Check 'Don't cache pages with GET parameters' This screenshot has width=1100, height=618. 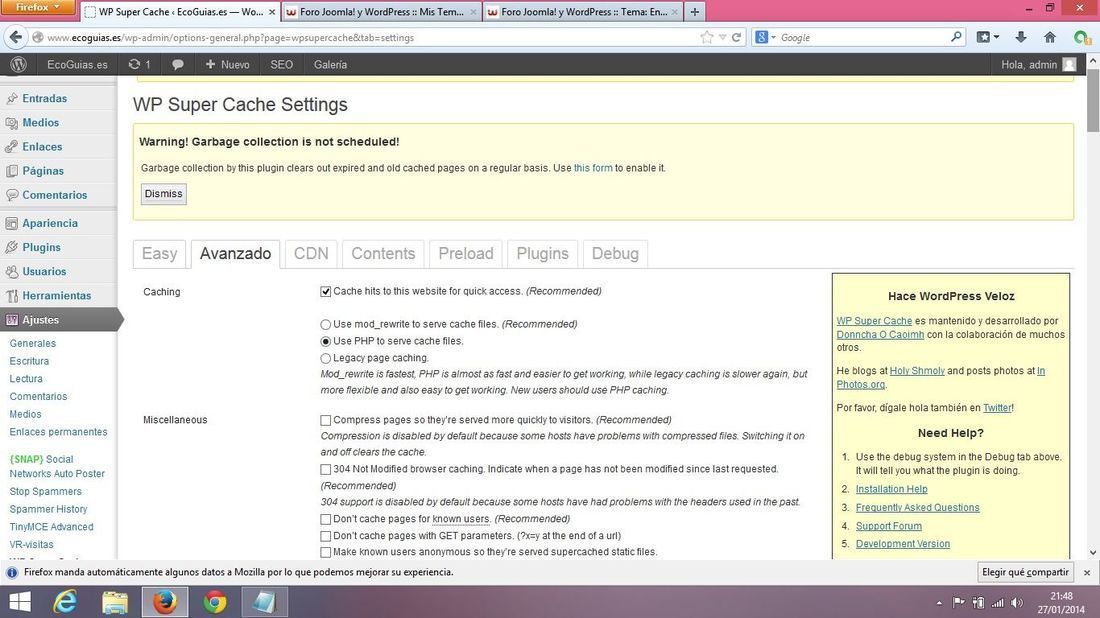click(x=326, y=536)
